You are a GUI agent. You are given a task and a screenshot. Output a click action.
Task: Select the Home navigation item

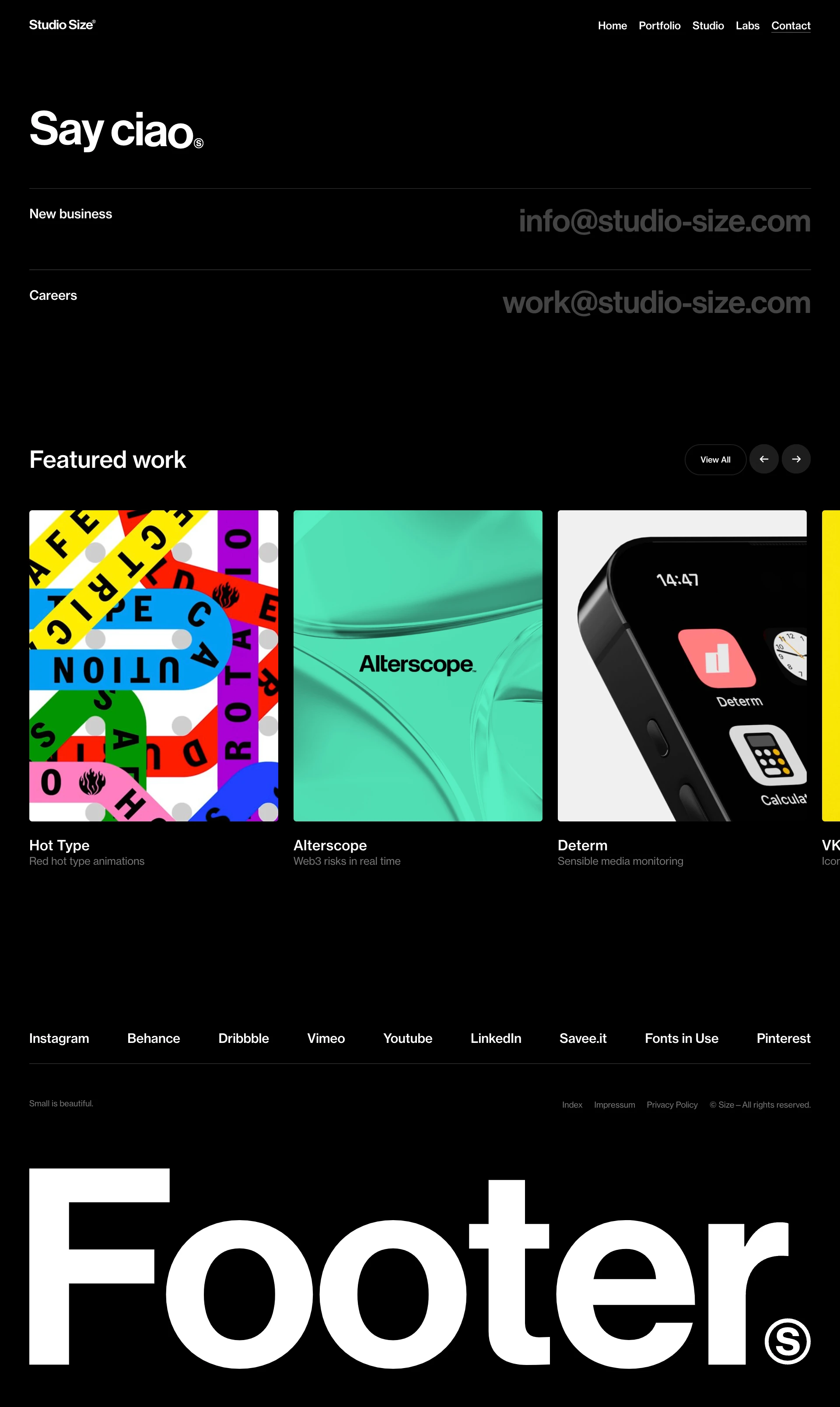(612, 26)
